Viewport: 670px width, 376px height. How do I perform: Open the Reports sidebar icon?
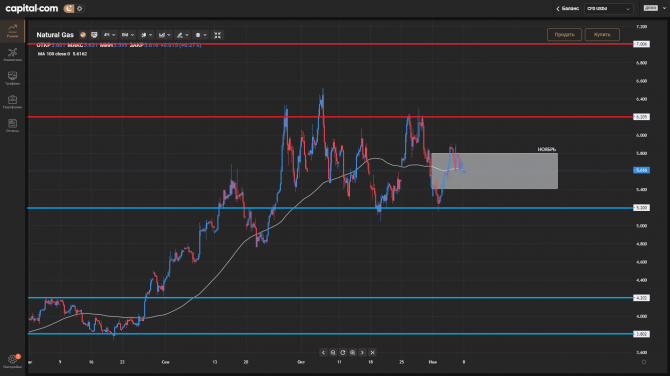[x=12, y=126]
